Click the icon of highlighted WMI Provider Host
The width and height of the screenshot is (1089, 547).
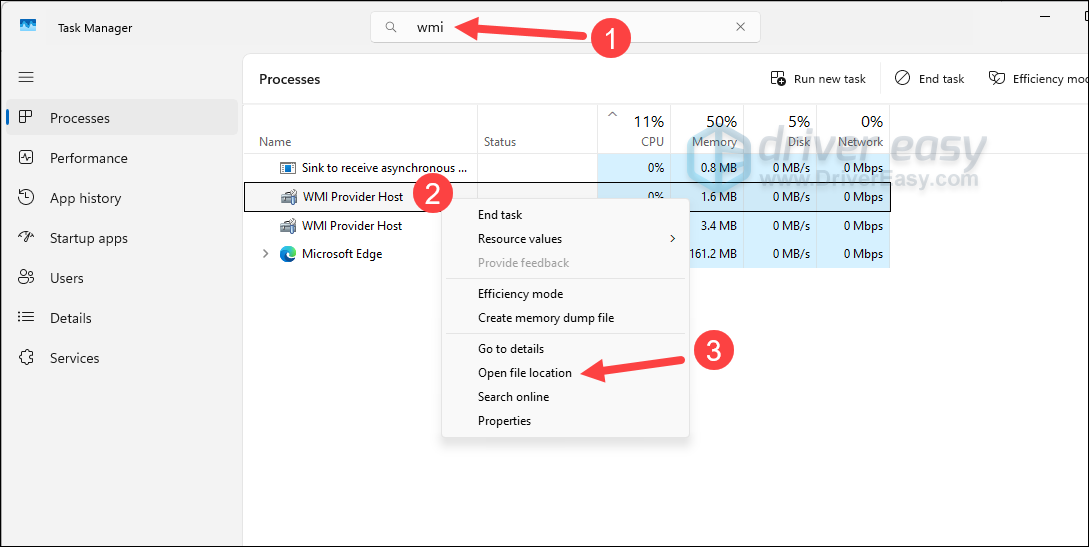(289, 197)
